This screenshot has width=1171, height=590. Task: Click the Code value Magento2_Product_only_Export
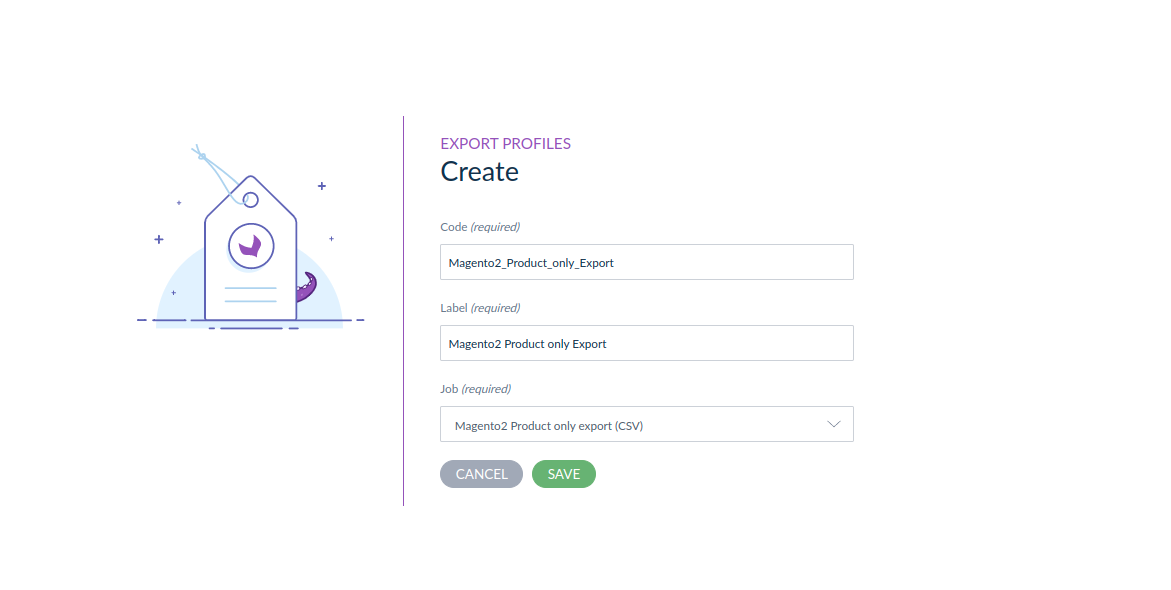pyautogui.click(x=530, y=261)
